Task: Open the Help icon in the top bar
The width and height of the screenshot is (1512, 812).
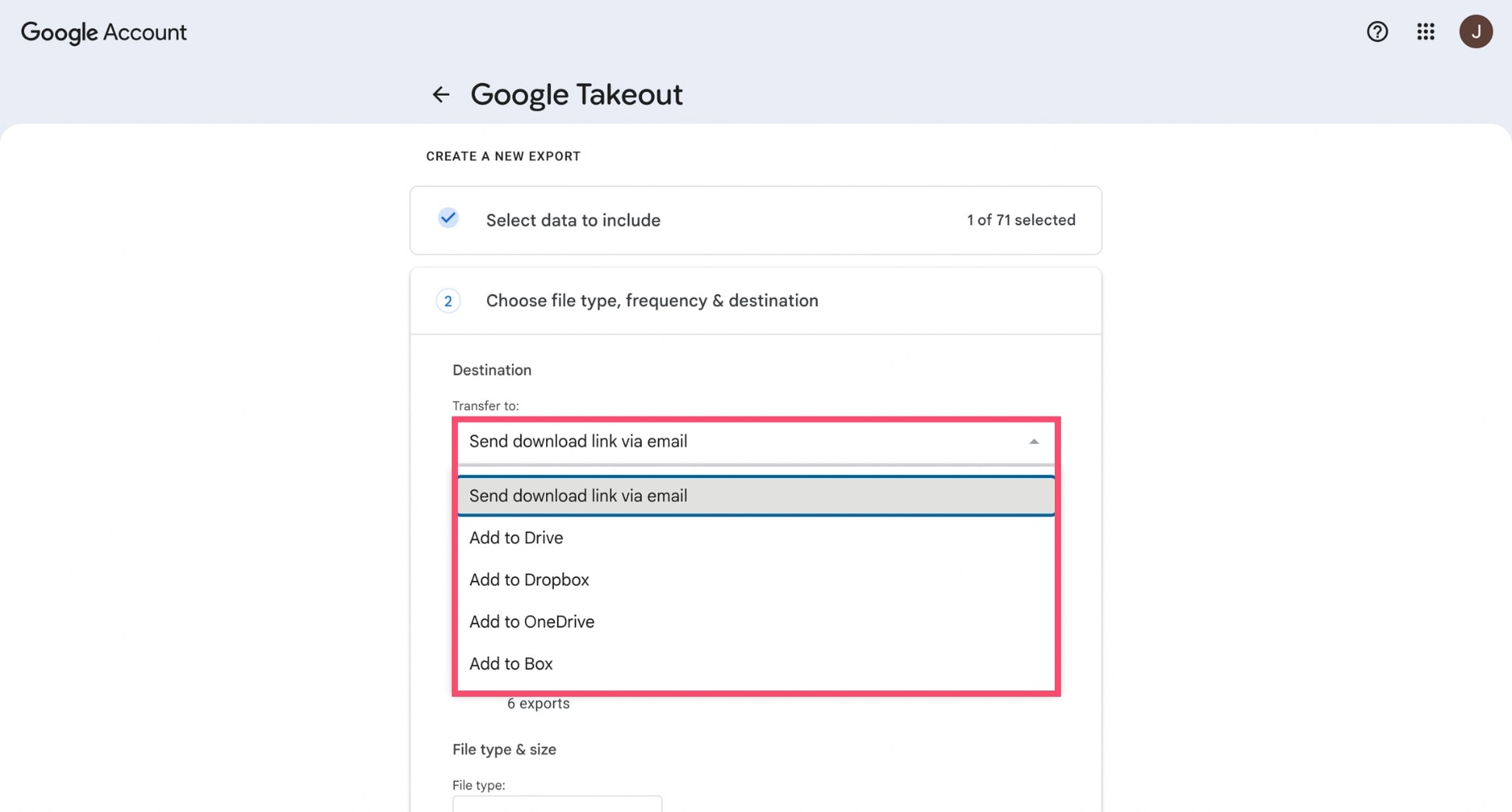Action: (1377, 32)
